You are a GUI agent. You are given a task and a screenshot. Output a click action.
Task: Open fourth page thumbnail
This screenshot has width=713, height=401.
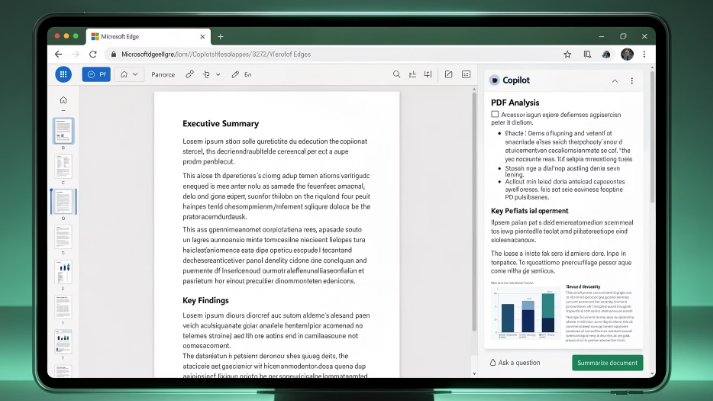(63, 236)
